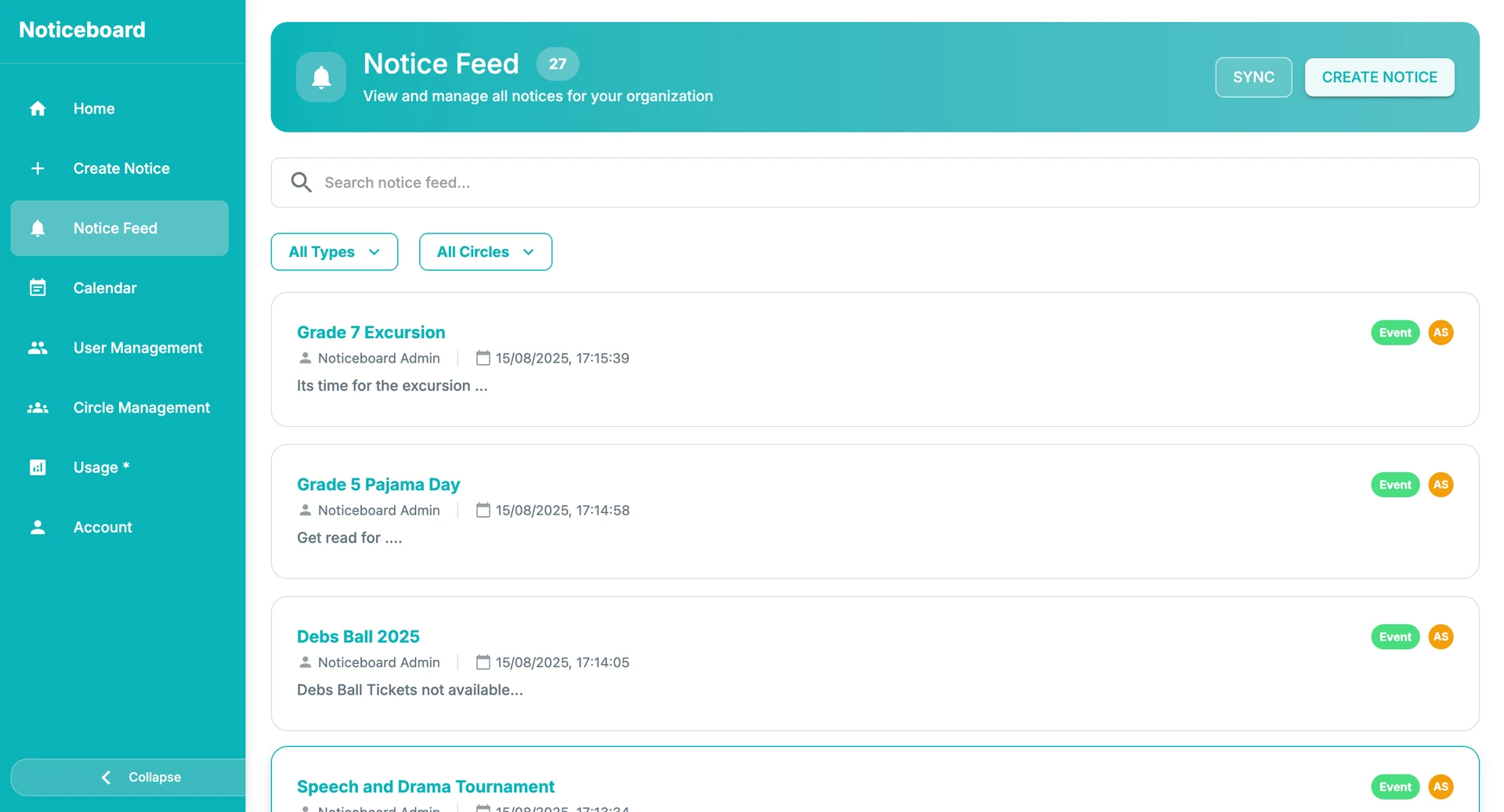Click author icon on Grade 5 Pajama Day notice

coord(305,510)
